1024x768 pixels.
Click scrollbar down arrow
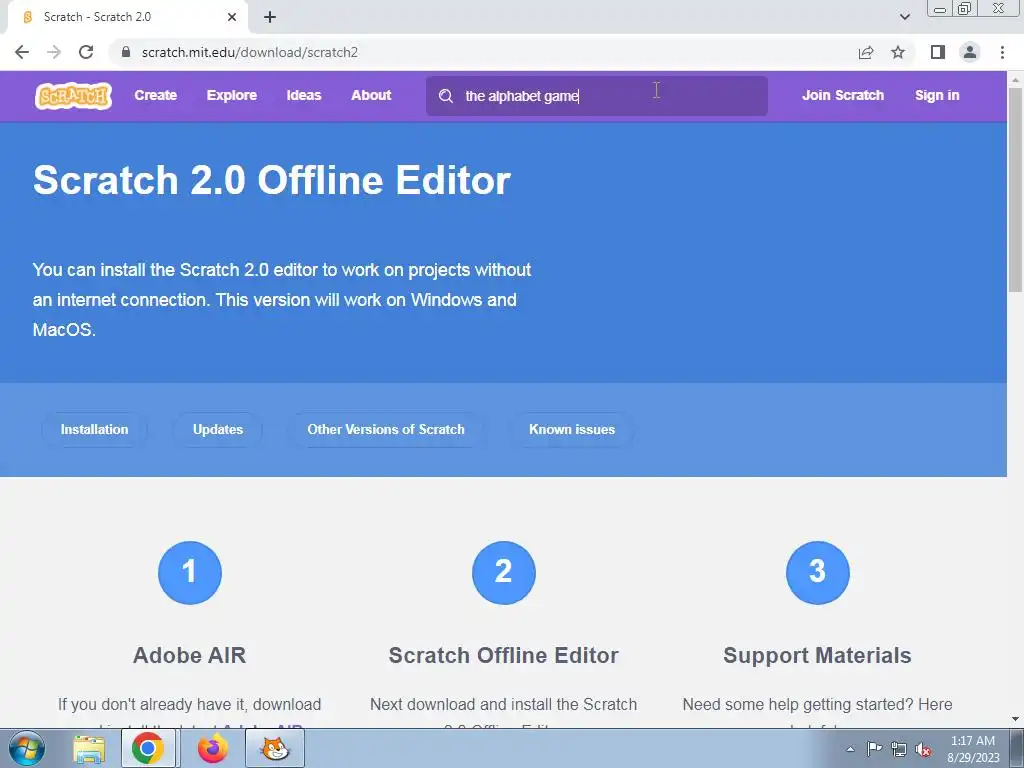pos(1016,719)
